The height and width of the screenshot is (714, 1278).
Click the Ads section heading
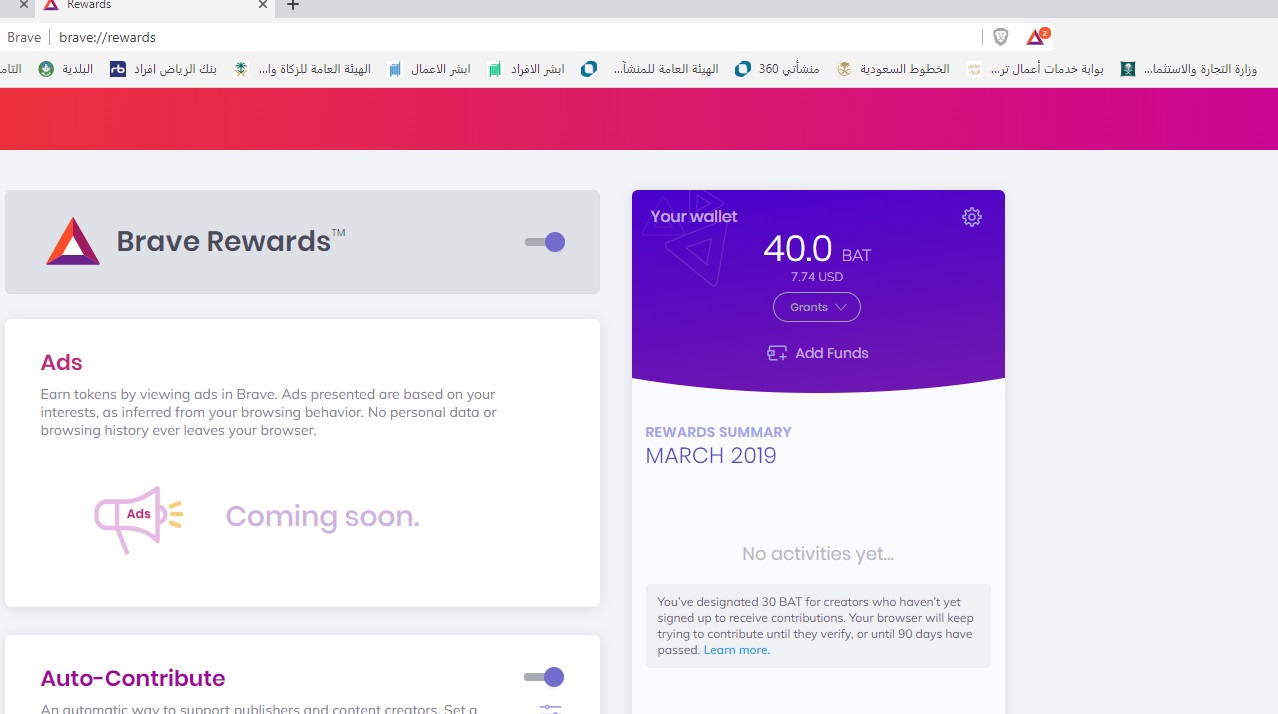pos(61,362)
